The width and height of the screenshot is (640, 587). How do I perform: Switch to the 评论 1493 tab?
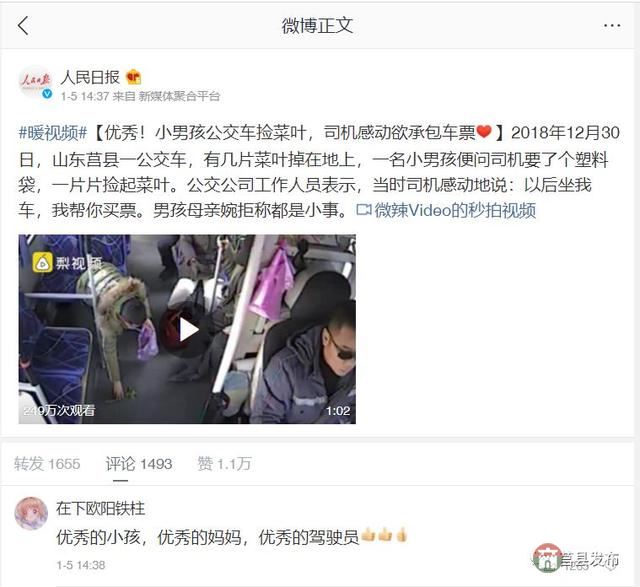pos(139,464)
